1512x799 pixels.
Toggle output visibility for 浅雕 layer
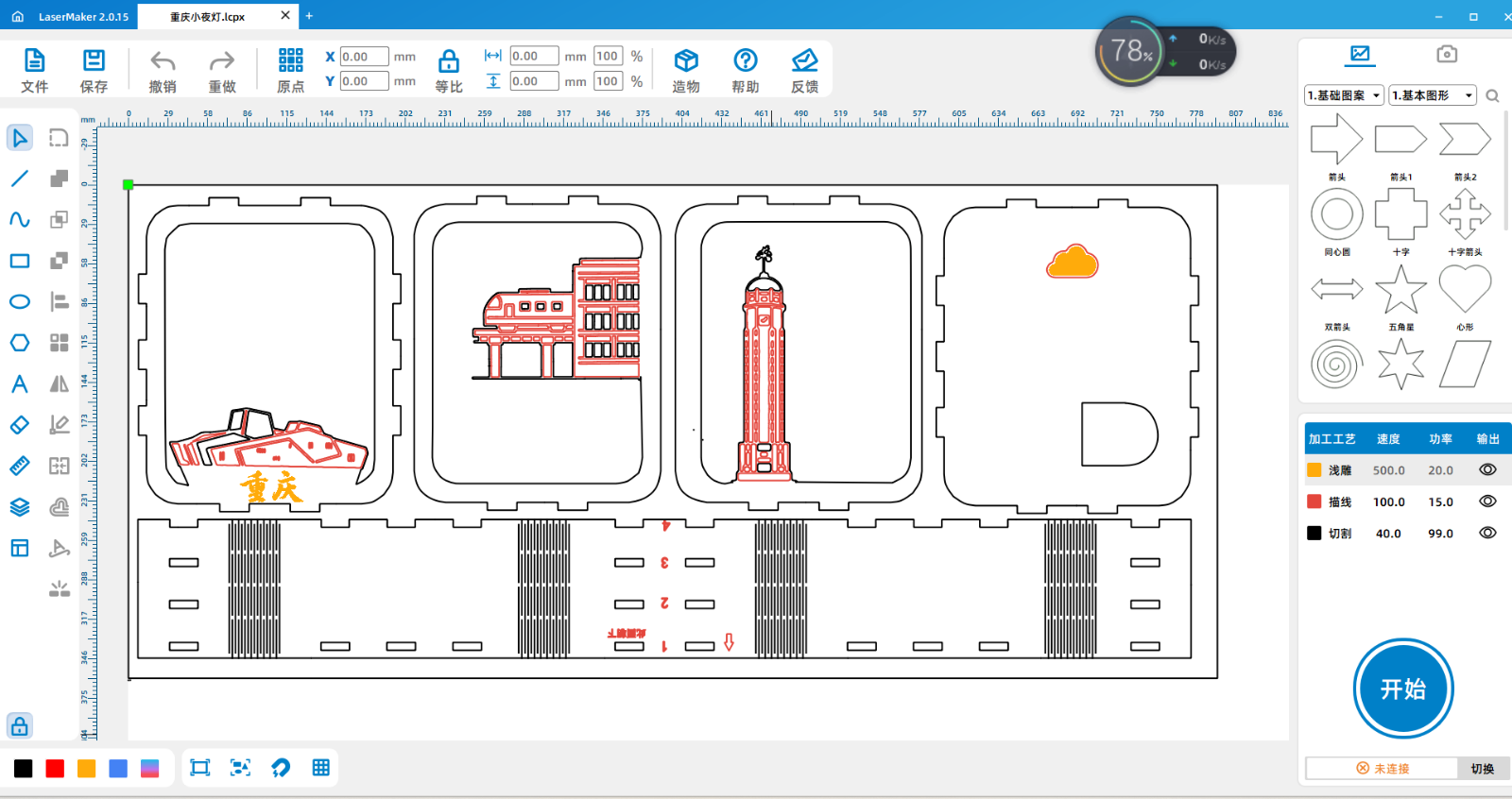1487,469
